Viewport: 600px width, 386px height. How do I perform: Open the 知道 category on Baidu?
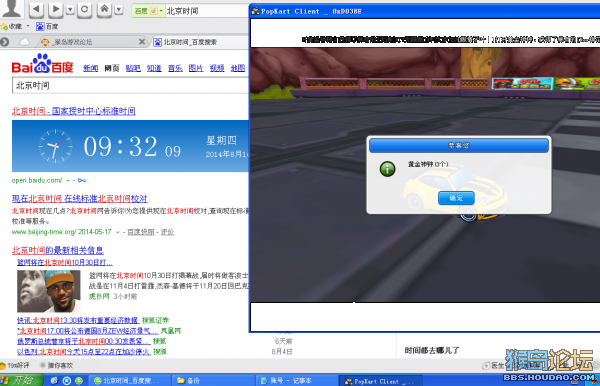(154, 68)
